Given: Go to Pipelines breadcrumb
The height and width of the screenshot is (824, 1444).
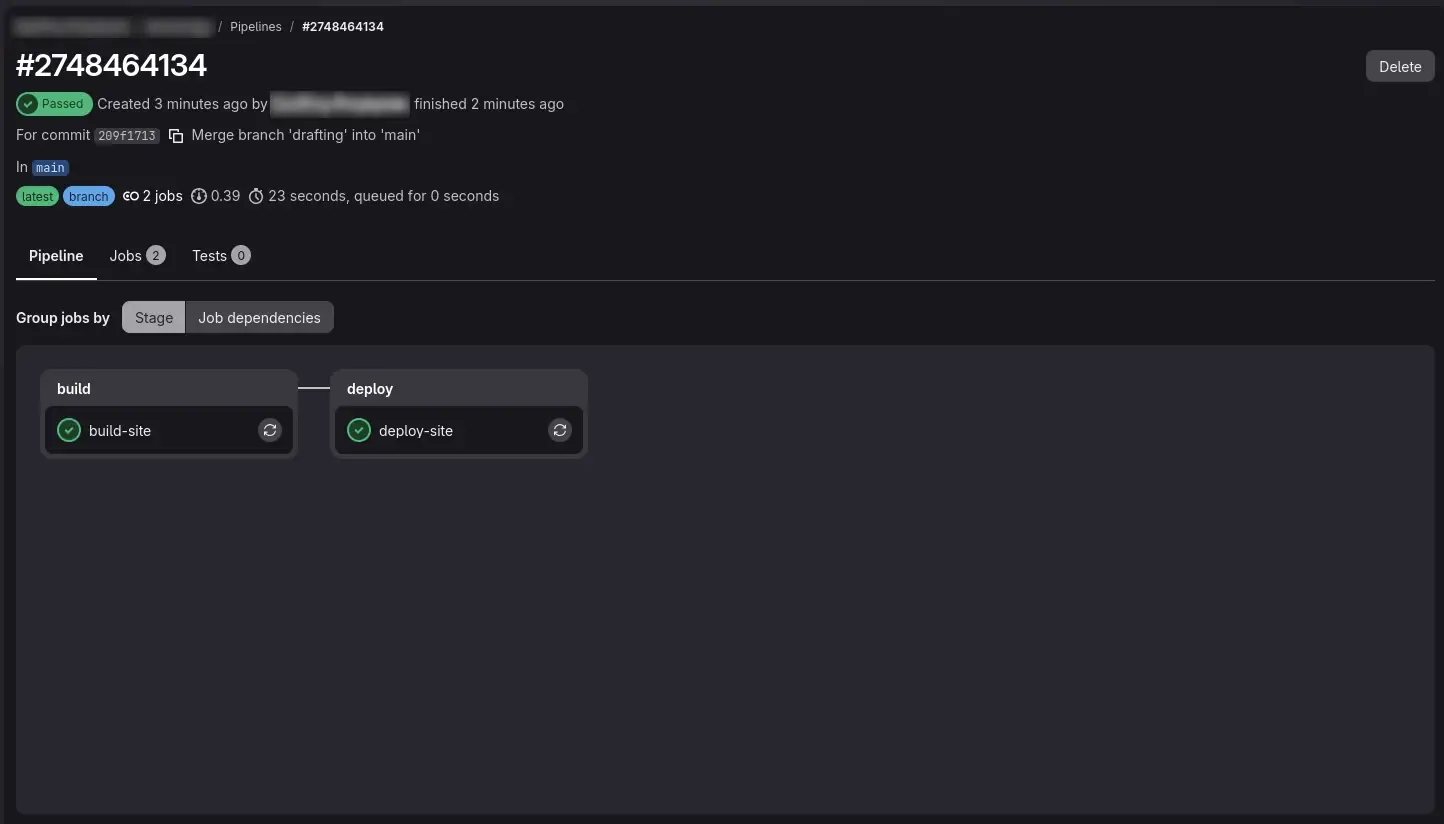Looking at the screenshot, I should coord(256,27).
